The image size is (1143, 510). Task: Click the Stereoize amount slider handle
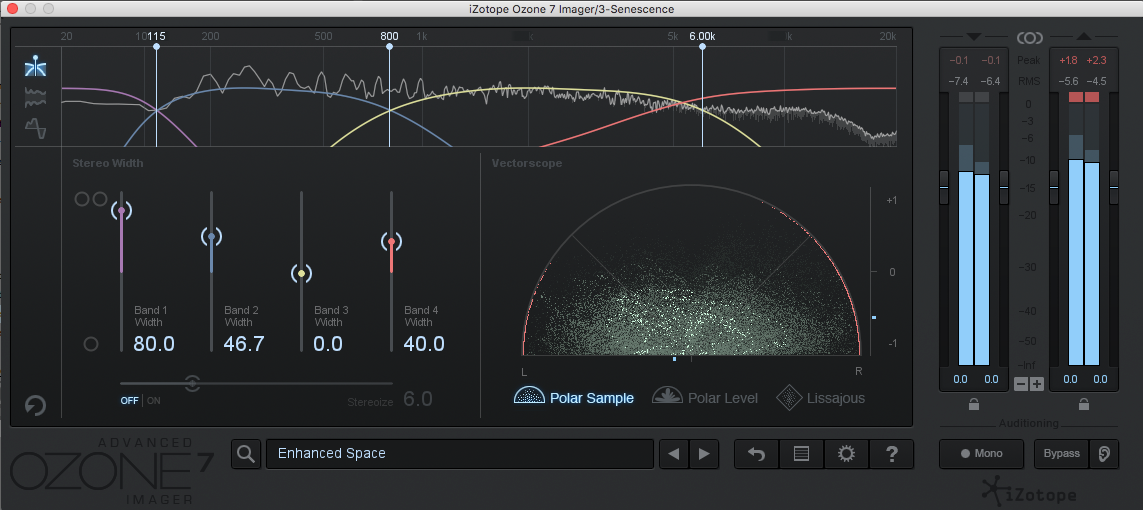coord(192,382)
